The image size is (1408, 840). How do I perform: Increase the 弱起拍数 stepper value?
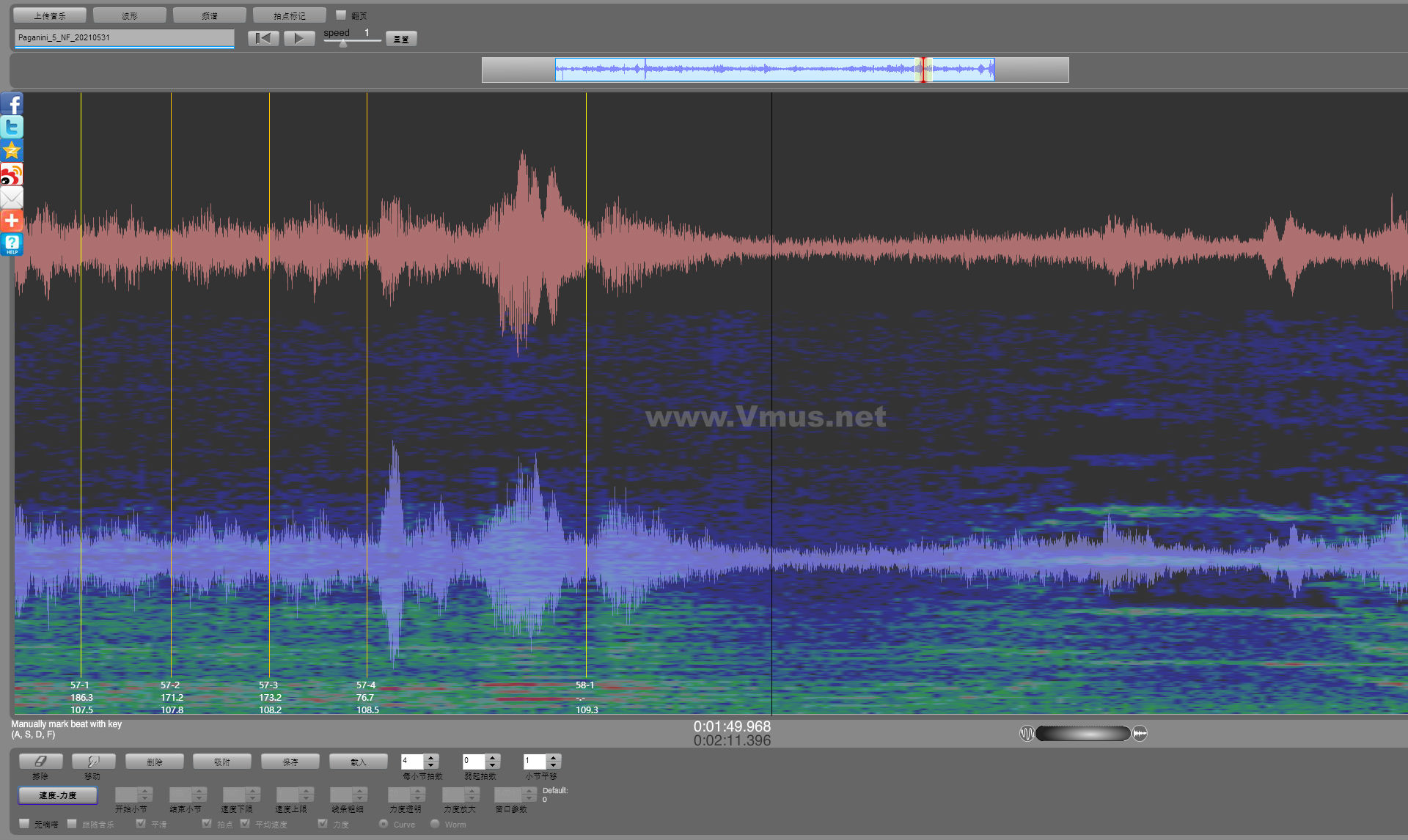point(493,757)
